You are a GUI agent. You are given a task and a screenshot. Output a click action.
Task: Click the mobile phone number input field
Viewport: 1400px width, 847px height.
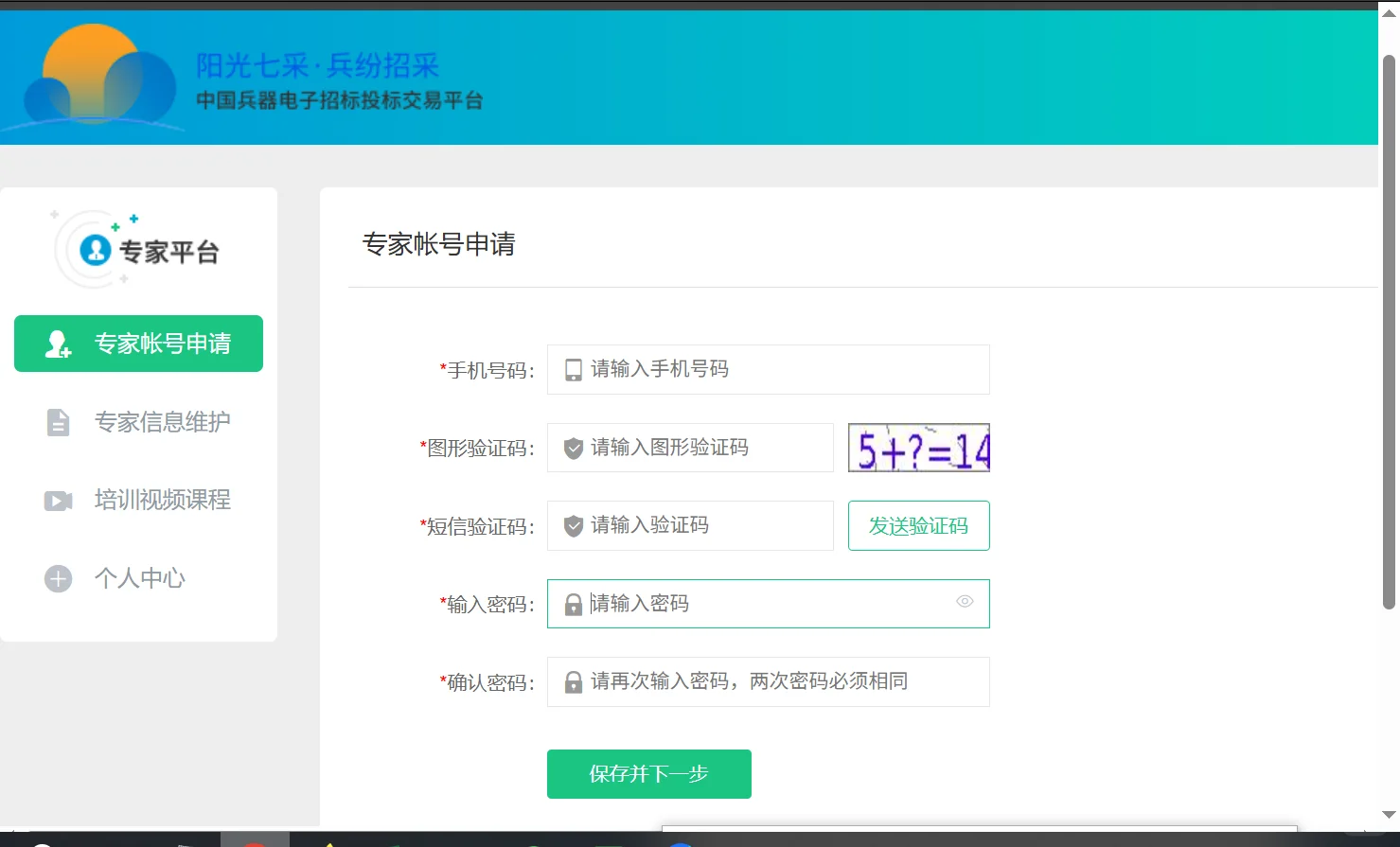[x=767, y=369]
